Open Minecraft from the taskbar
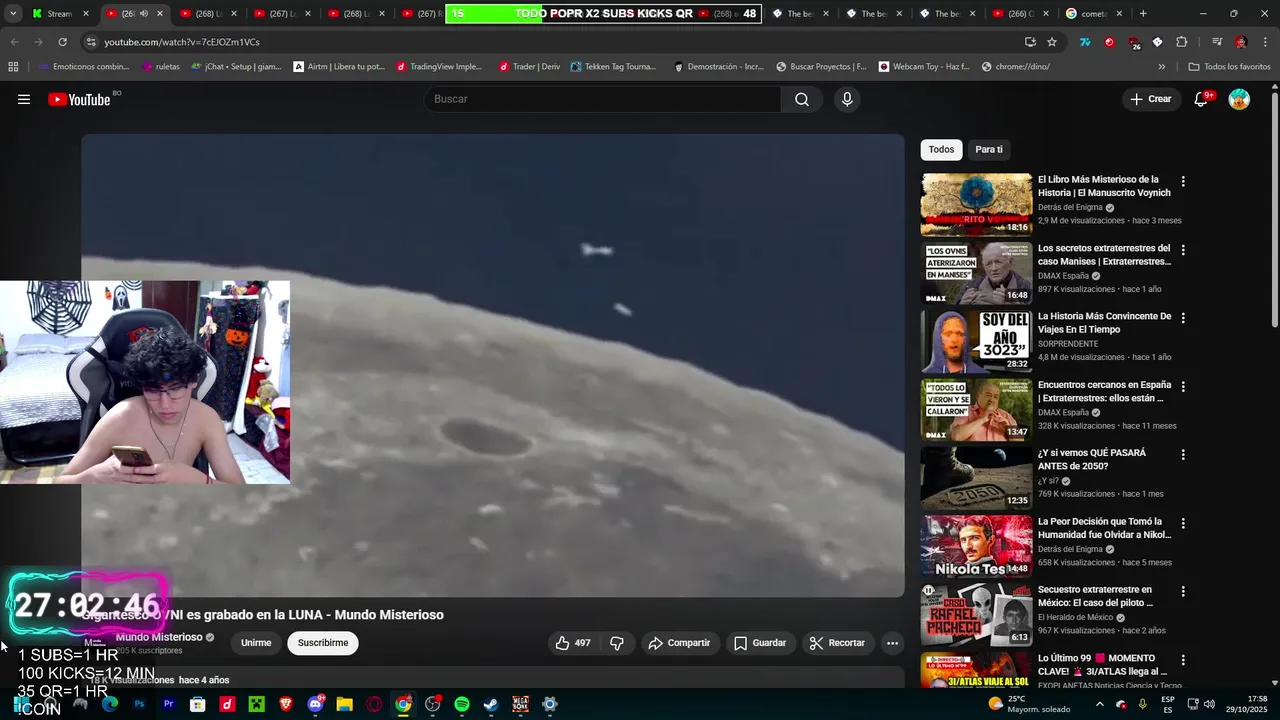Screen dimensions: 1280x720 click(257, 704)
